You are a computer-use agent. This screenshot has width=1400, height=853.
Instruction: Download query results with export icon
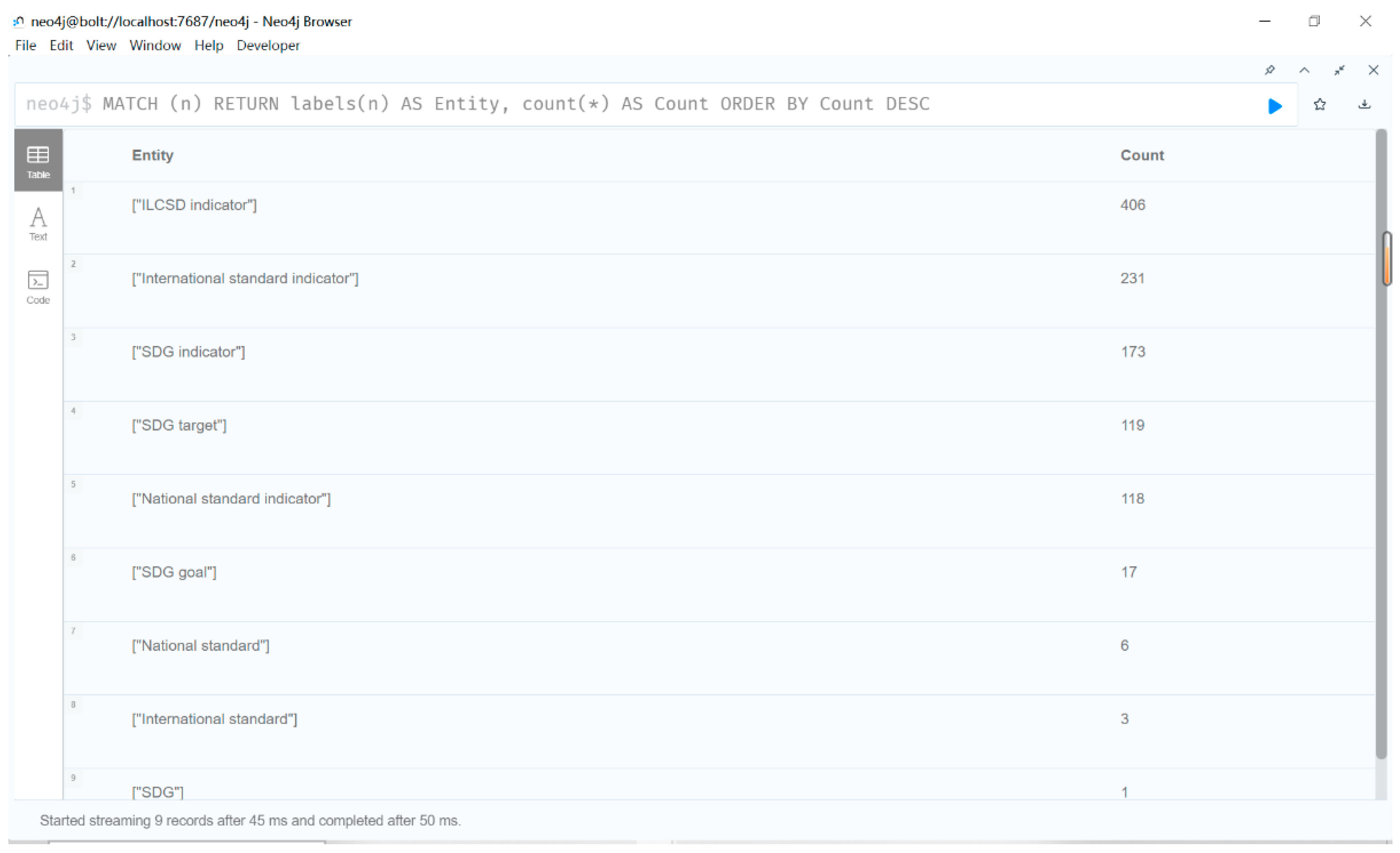coord(1363,104)
